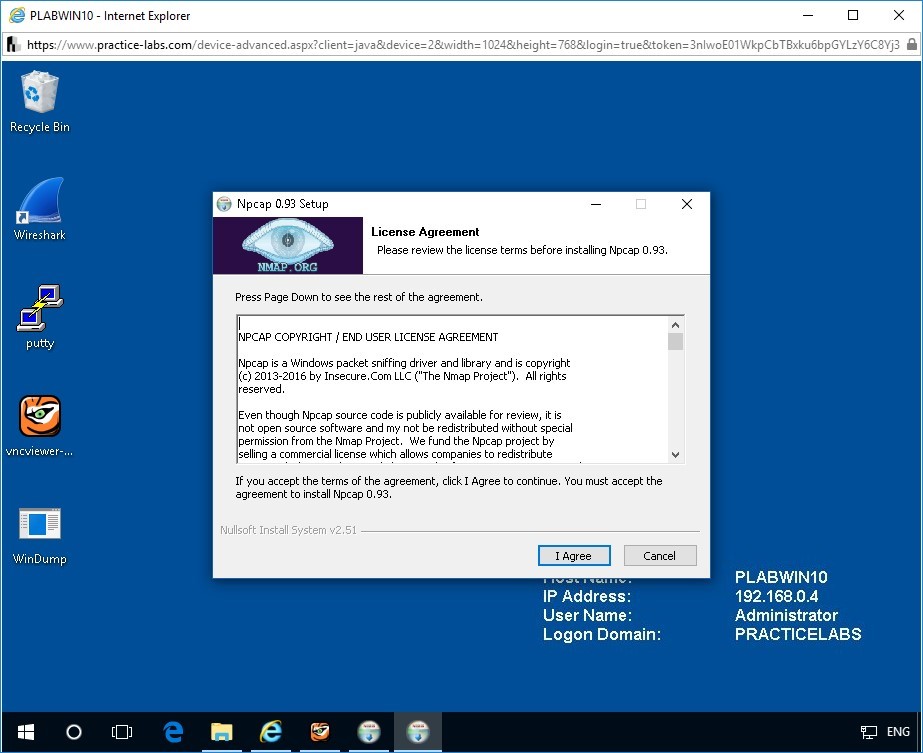Image resolution: width=923 pixels, height=753 pixels.
Task: Switch to first installer taskbar icon
Action: pyautogui.click(x=368, y=732)
